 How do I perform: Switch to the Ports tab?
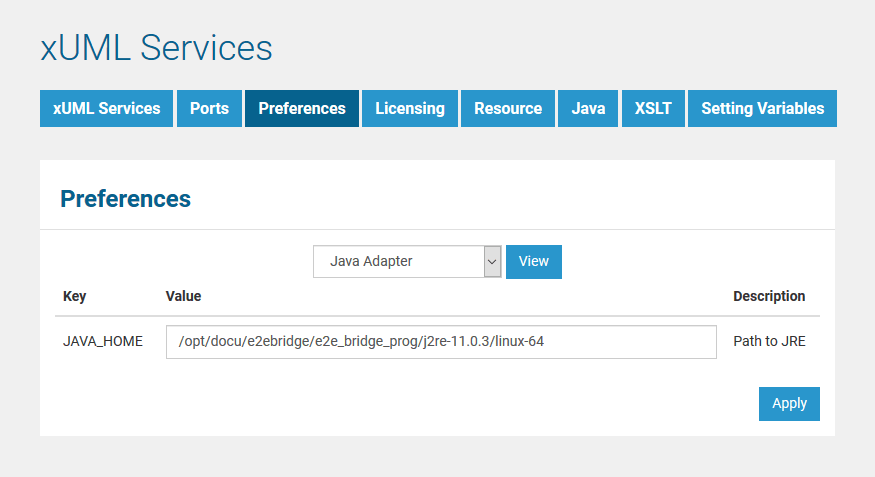[209, 109]
